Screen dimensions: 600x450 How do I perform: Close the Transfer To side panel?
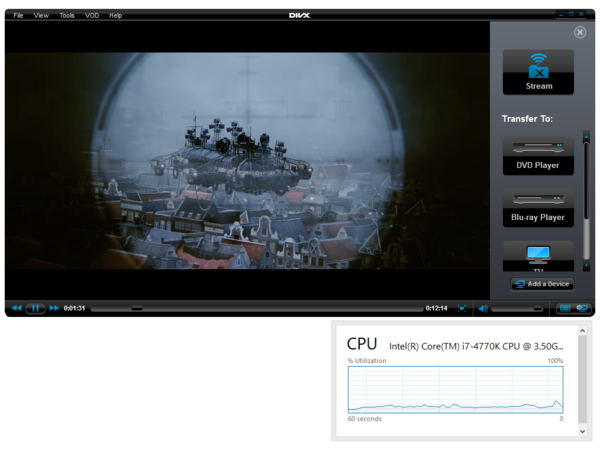coord(580,32)
